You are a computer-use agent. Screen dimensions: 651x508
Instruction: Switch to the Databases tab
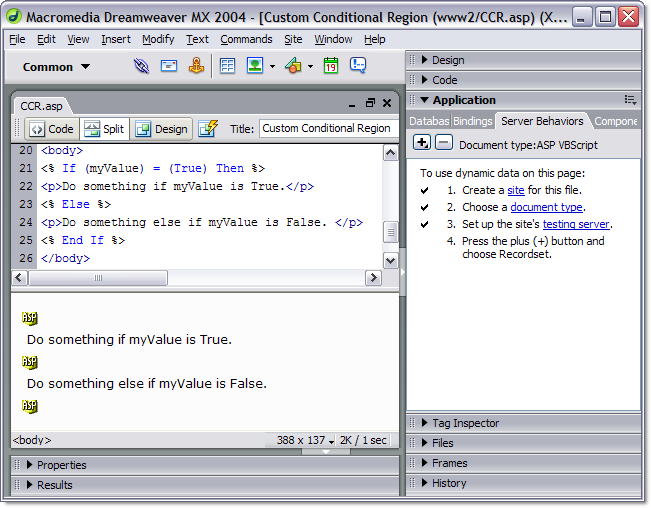[x=429, y=121]
